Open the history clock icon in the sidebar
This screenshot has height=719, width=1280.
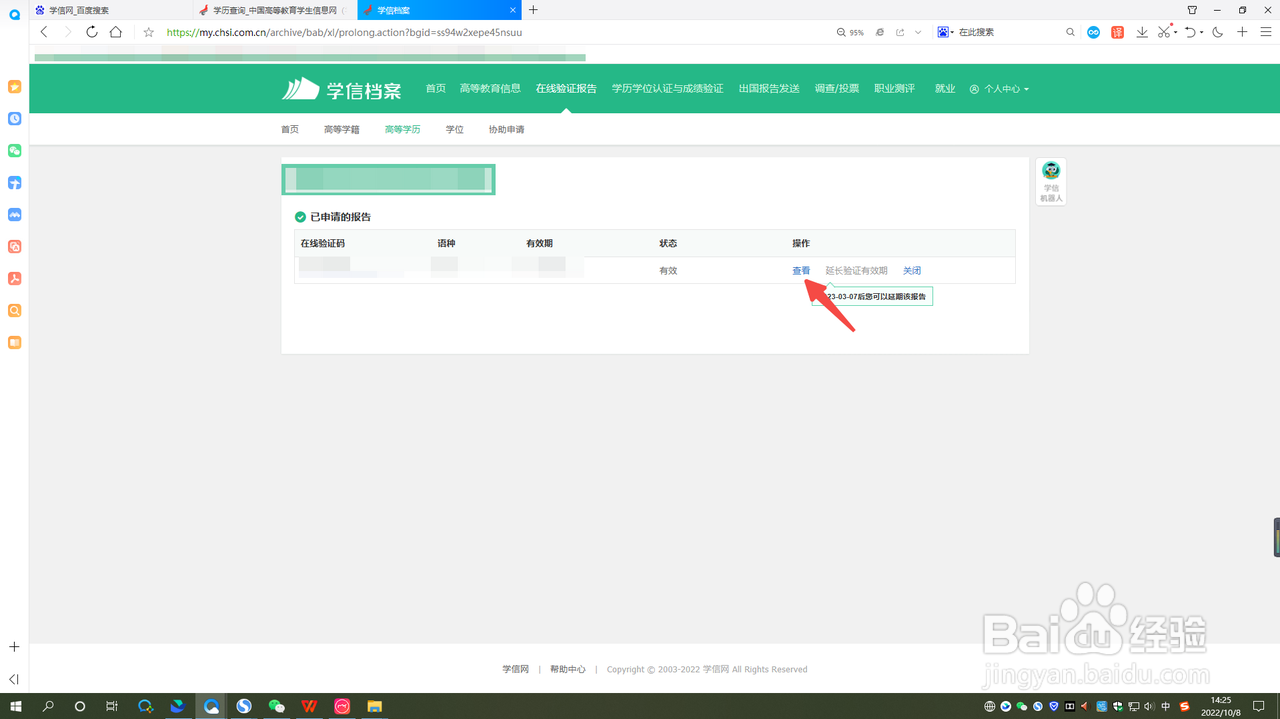click(14, 119)
